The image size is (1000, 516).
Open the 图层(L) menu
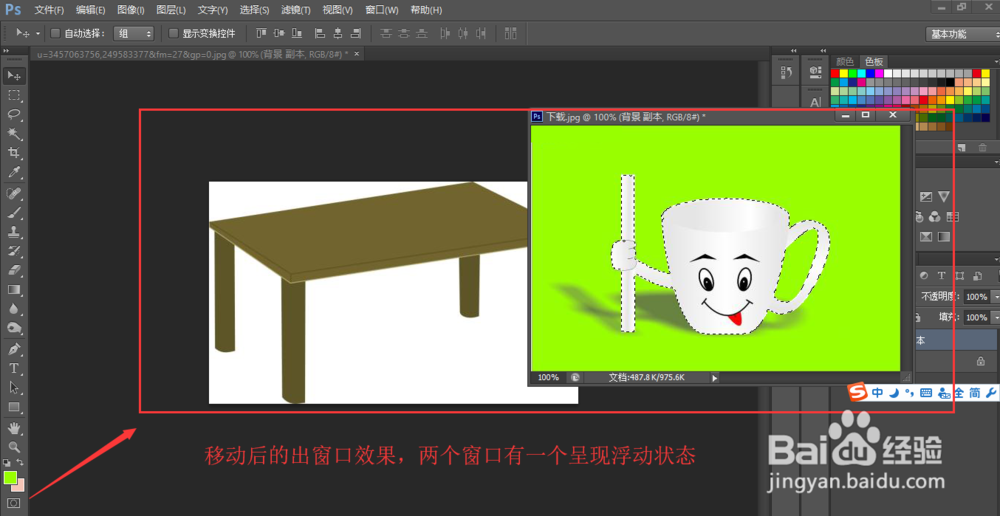tap(171, 10)
